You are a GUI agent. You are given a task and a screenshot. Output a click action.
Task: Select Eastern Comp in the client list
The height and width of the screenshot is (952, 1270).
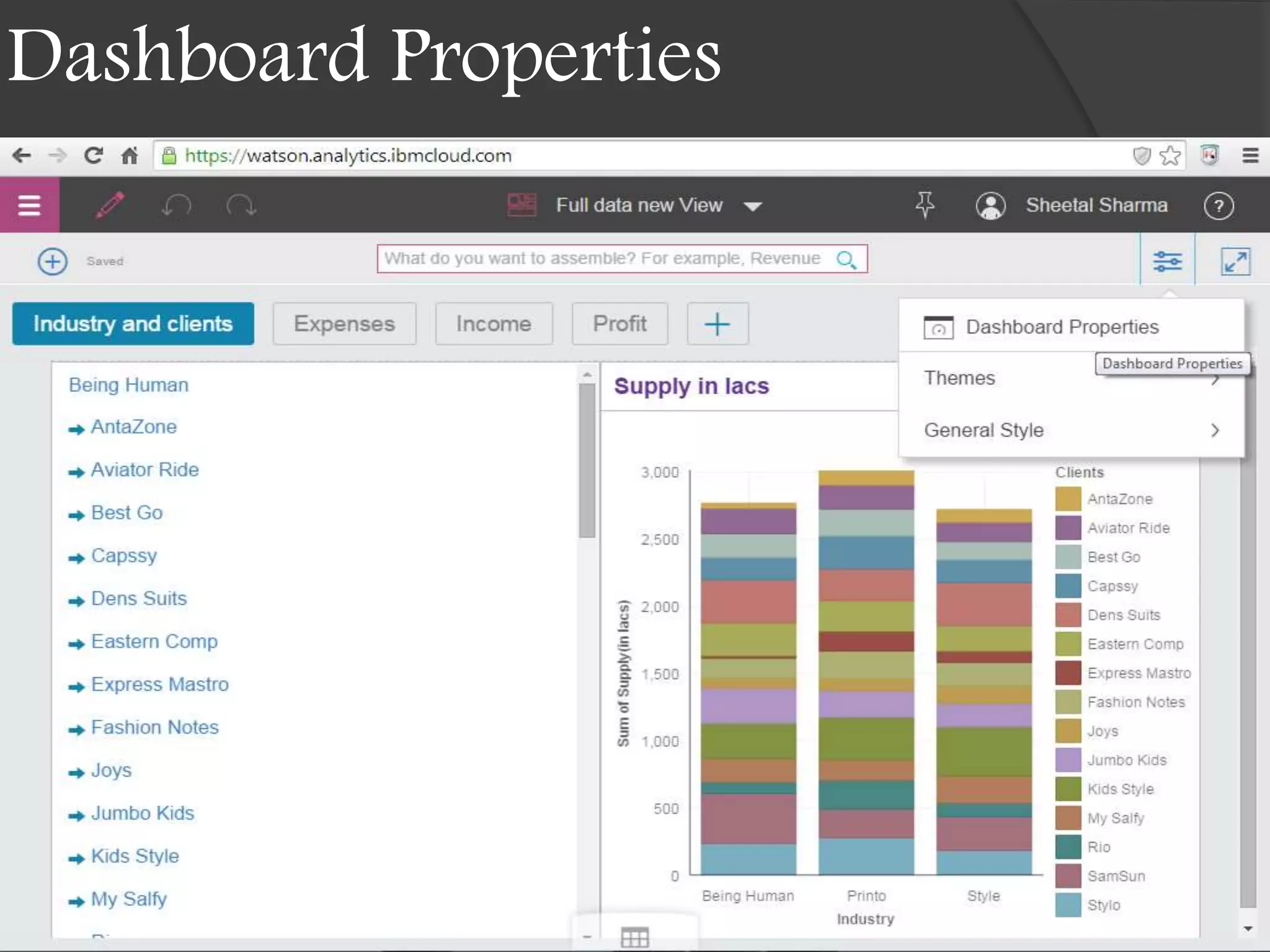pos(154,641)
